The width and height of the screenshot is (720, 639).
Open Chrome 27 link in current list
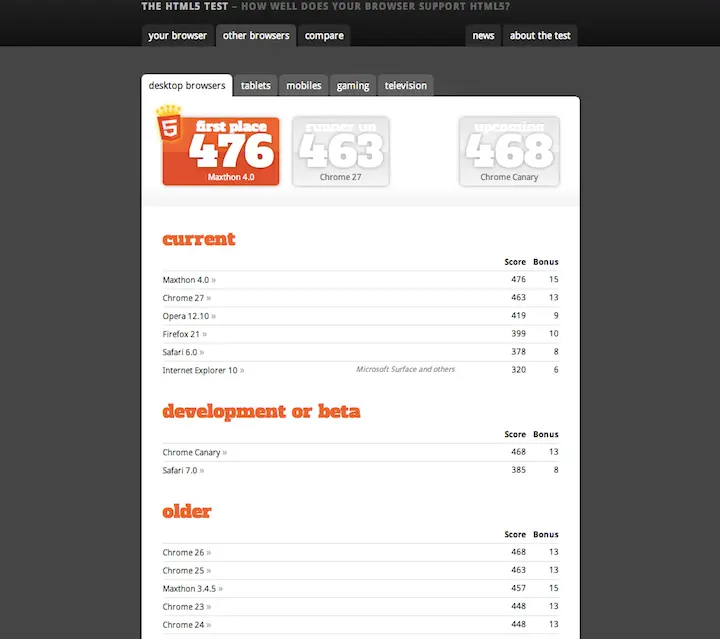point(186,298)
